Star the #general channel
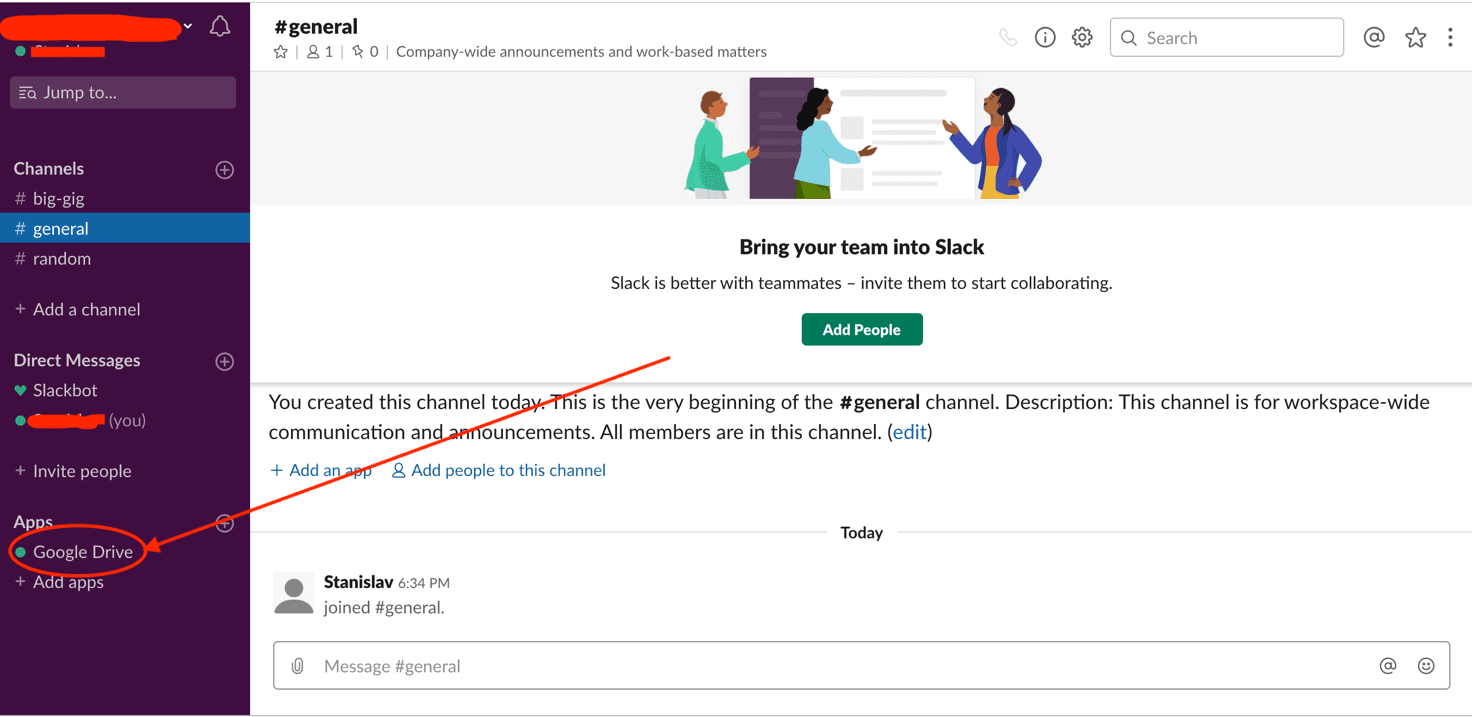Viewport: 1472px width, 717px height. coord(281,52)
